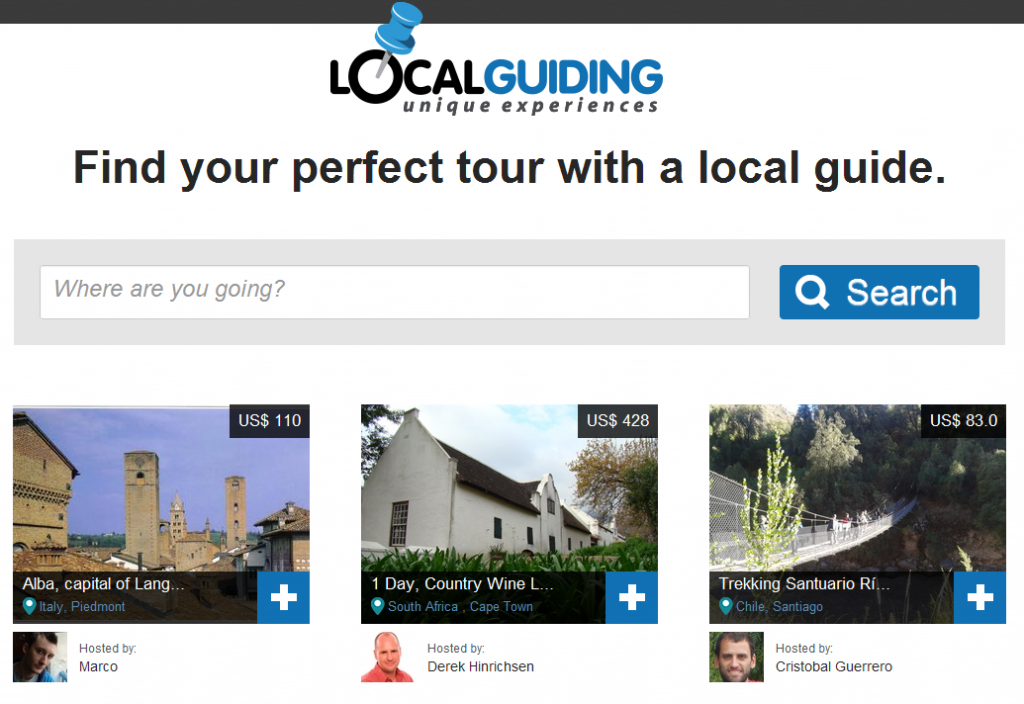Open the 1 Day, Country Wine tour title

(462, 583)
